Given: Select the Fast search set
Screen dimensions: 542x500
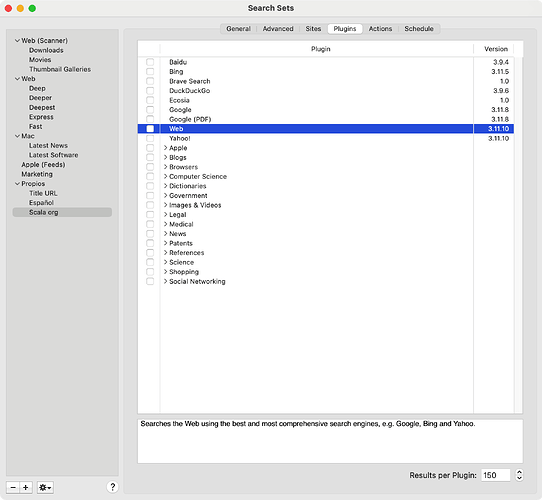Looking at the screenshot, I should 35,127.
